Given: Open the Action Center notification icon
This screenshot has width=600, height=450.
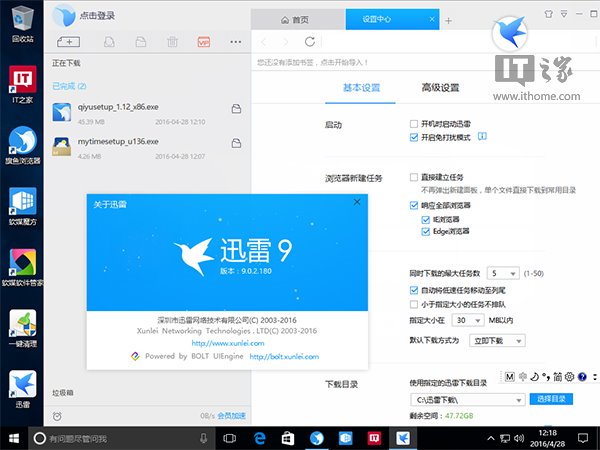Looking at the screenshot, I should (x=583, y=438).
